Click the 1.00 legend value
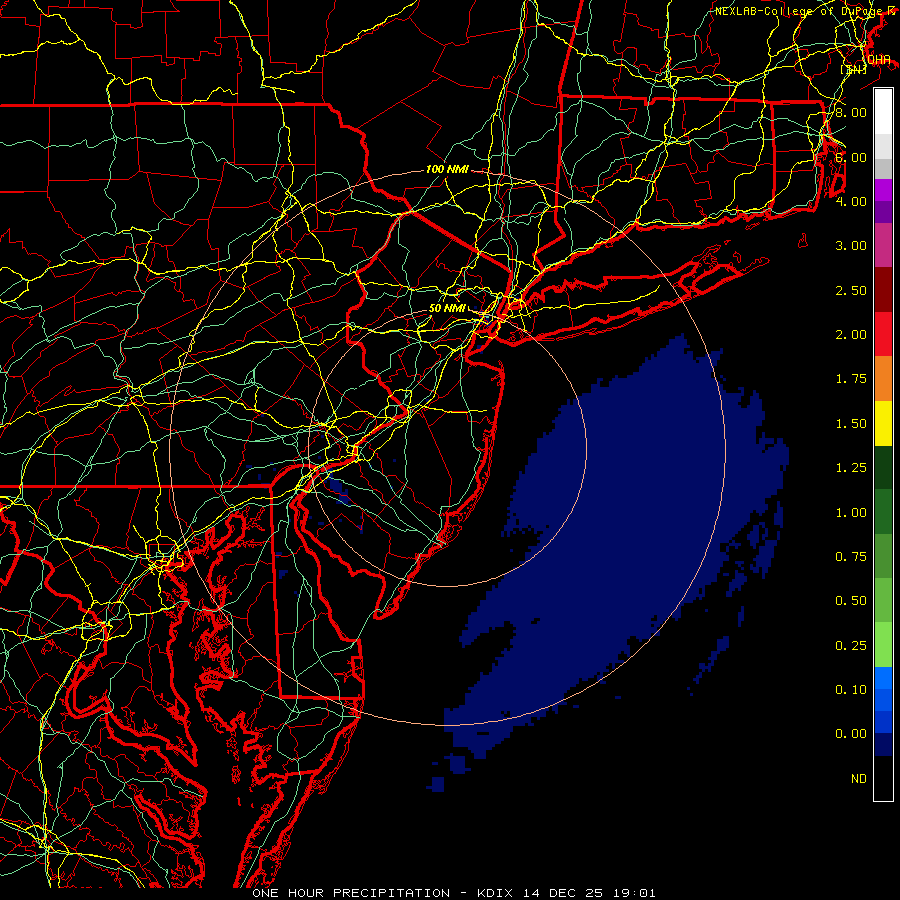Viewport: 900px width, 900px height. pyautogui.click(x=850, y=513)
